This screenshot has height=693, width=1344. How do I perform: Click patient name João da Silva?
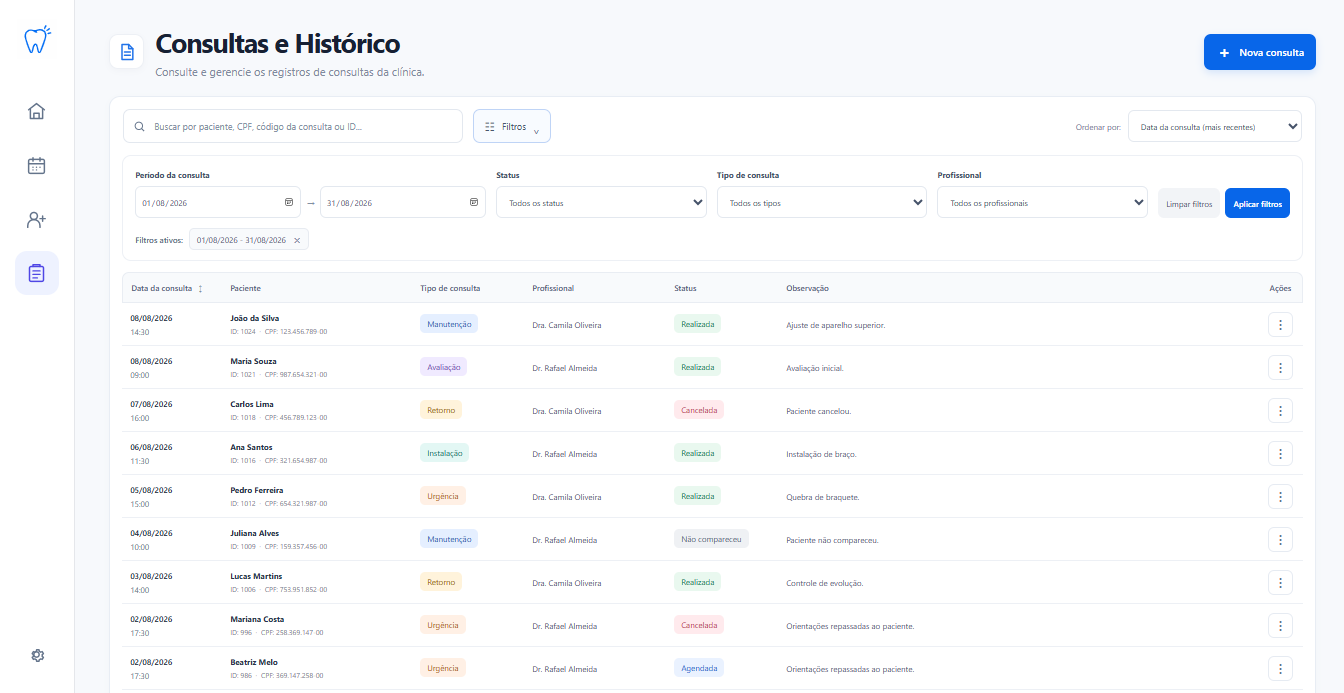click(x=255, y=318)
